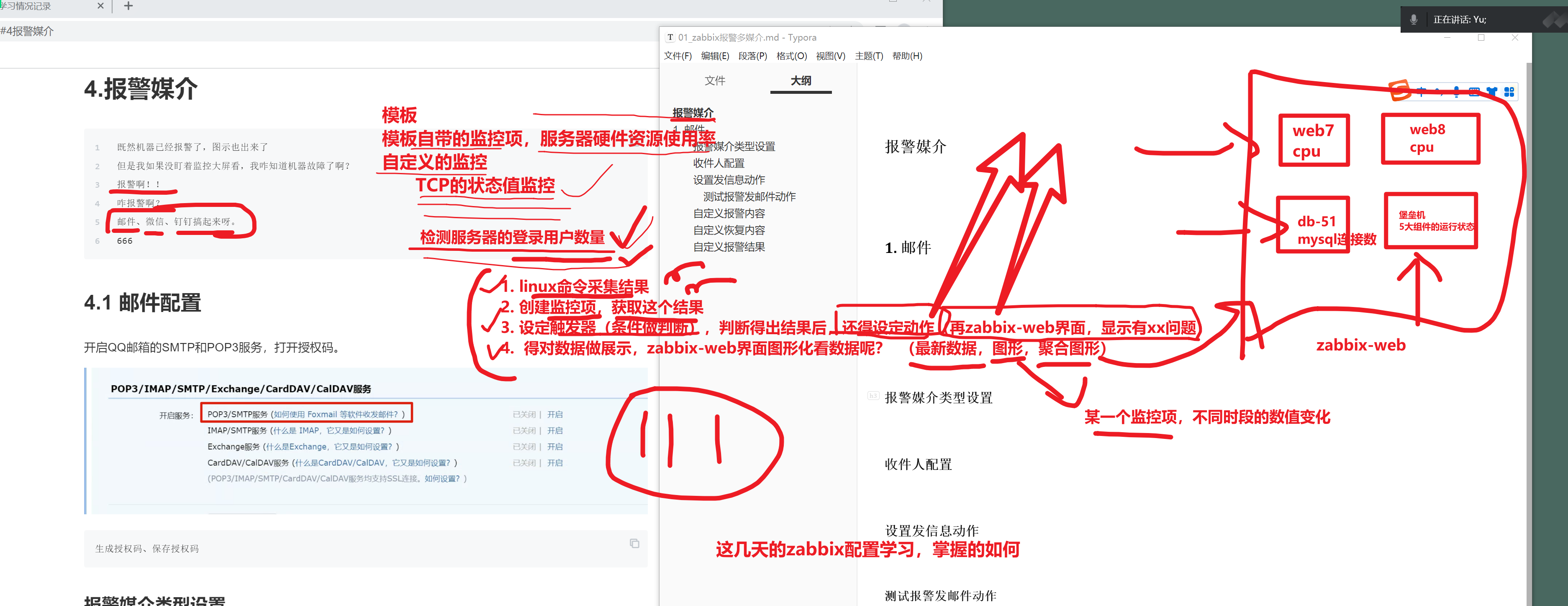The image size is (1568, 606).
Task: Open the Sogou soft keyboard icon
Action: (x=1474, y=92)
